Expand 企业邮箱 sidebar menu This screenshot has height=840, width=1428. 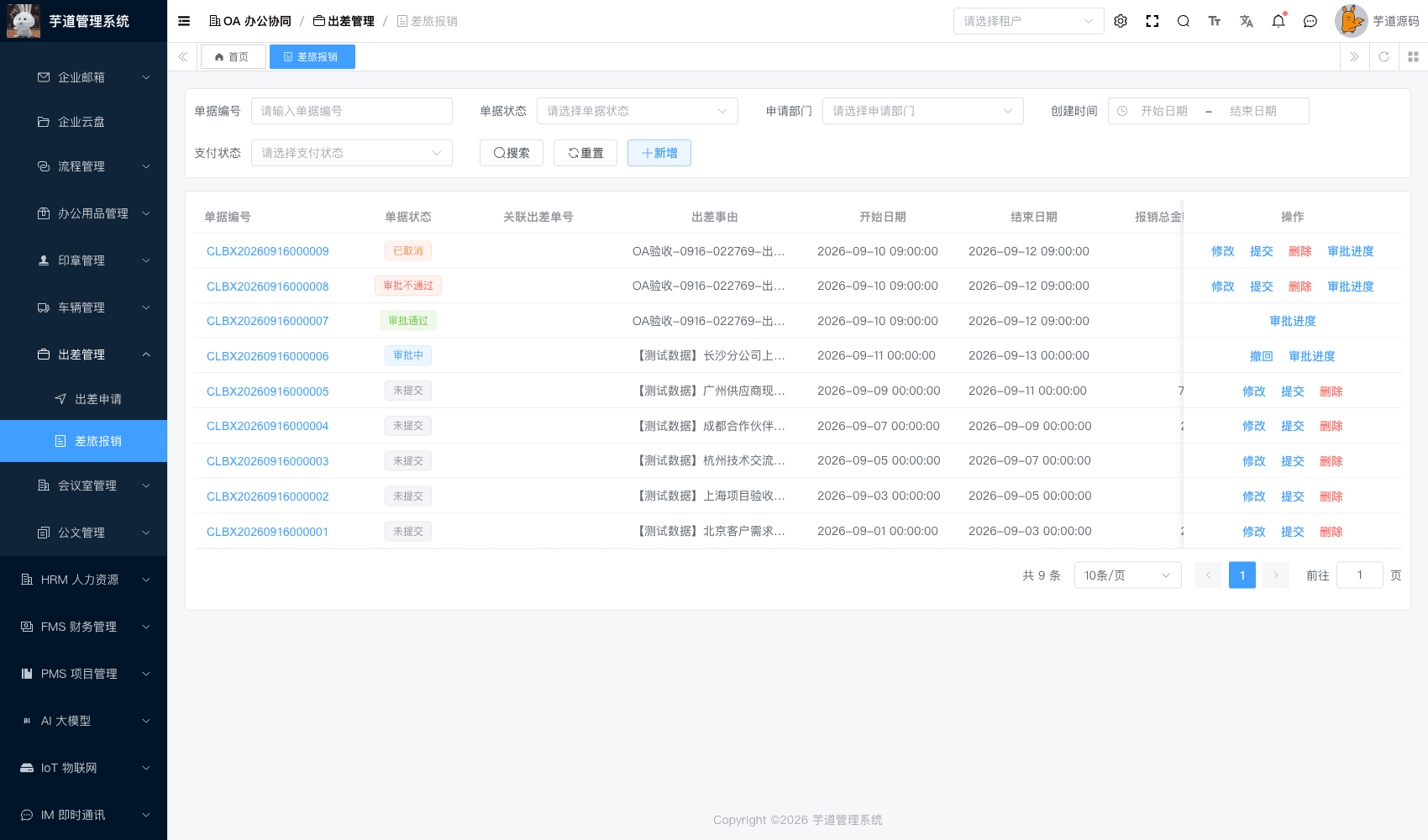click(x=83, y=77)
